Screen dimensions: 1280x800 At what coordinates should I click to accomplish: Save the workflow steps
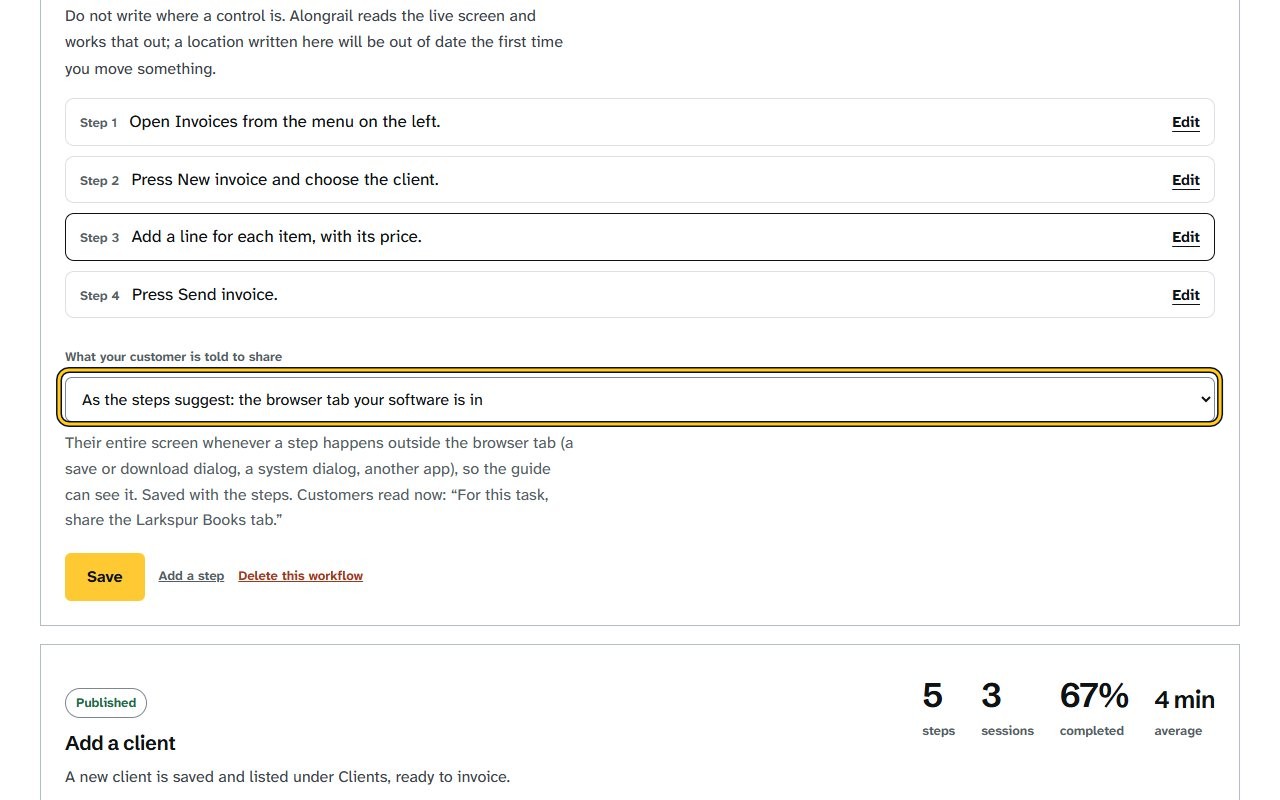[x=105, y=577]
